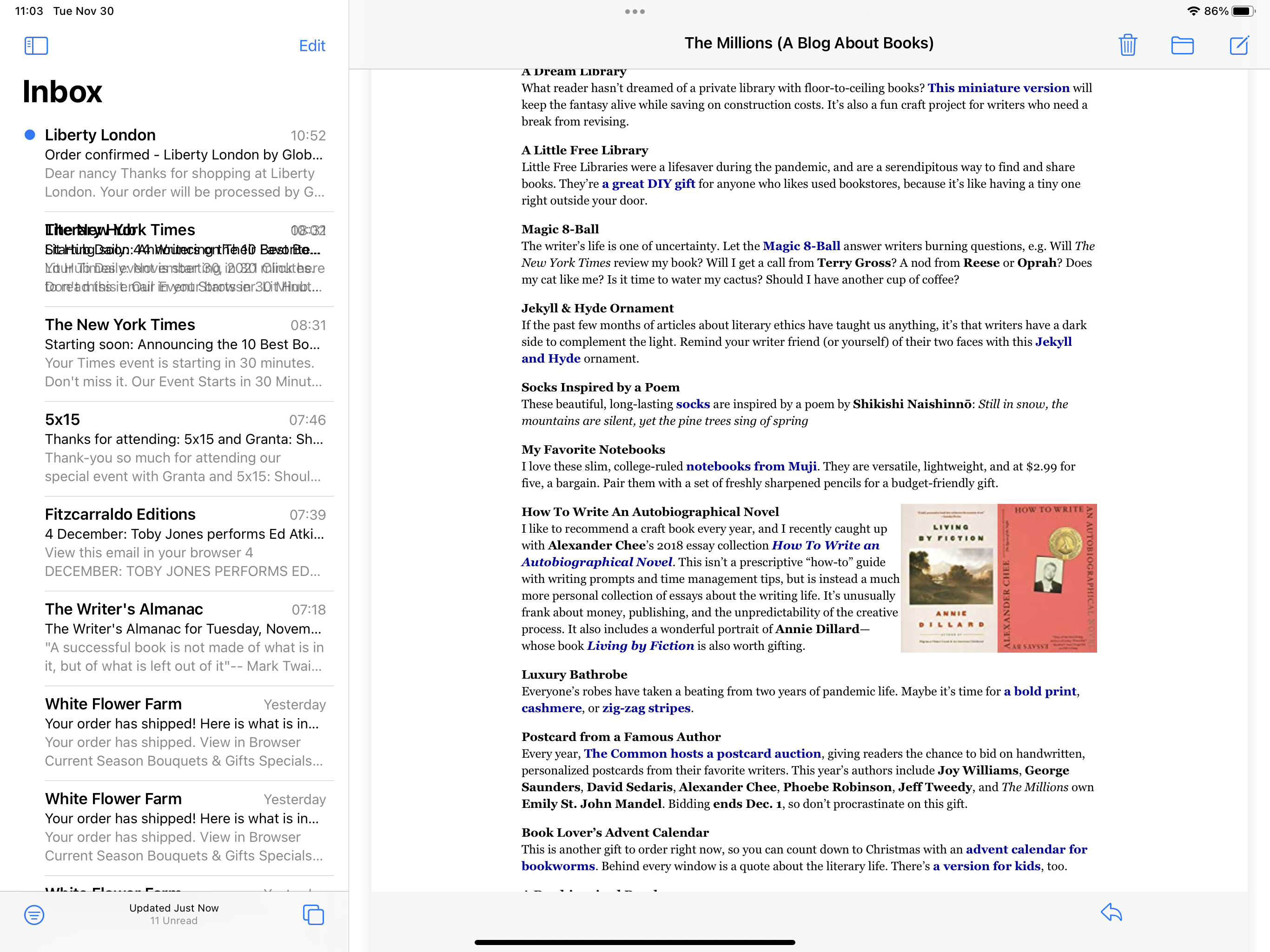Open The Writer's Almanac message
This screenshot has height=952, width=1270.
coord(184,637)
